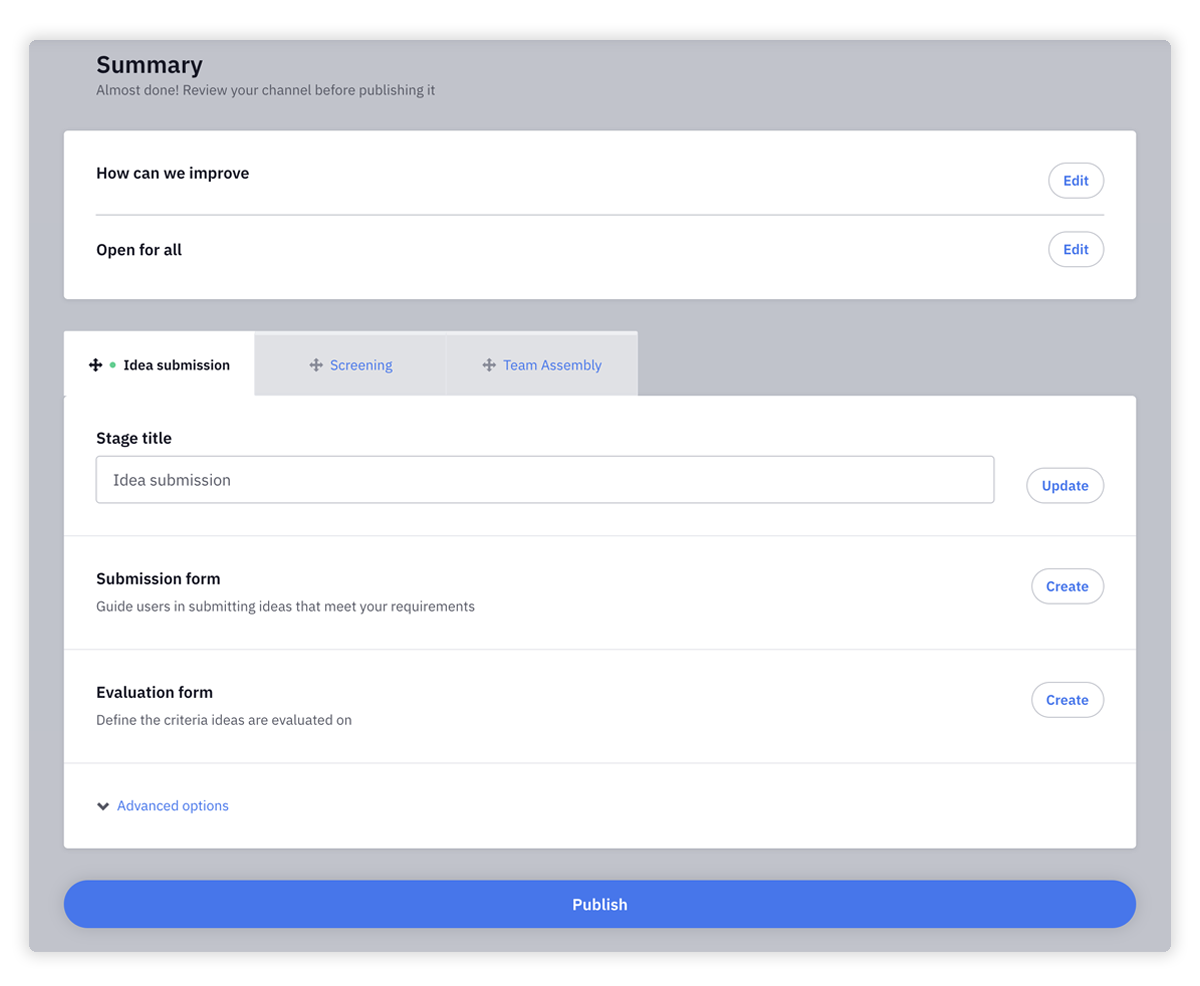The width and height of the screenshot is (1200, 986).
Task: Create an Evaluation form
Action: [x=1067, y=700]
